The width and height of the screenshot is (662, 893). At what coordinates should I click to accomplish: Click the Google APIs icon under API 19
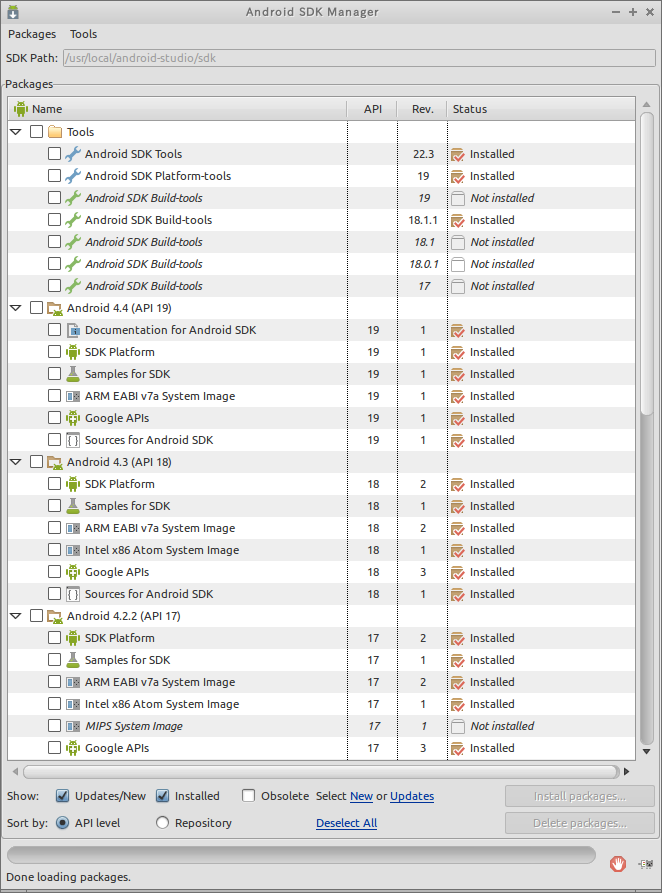(x=73, y=418)
